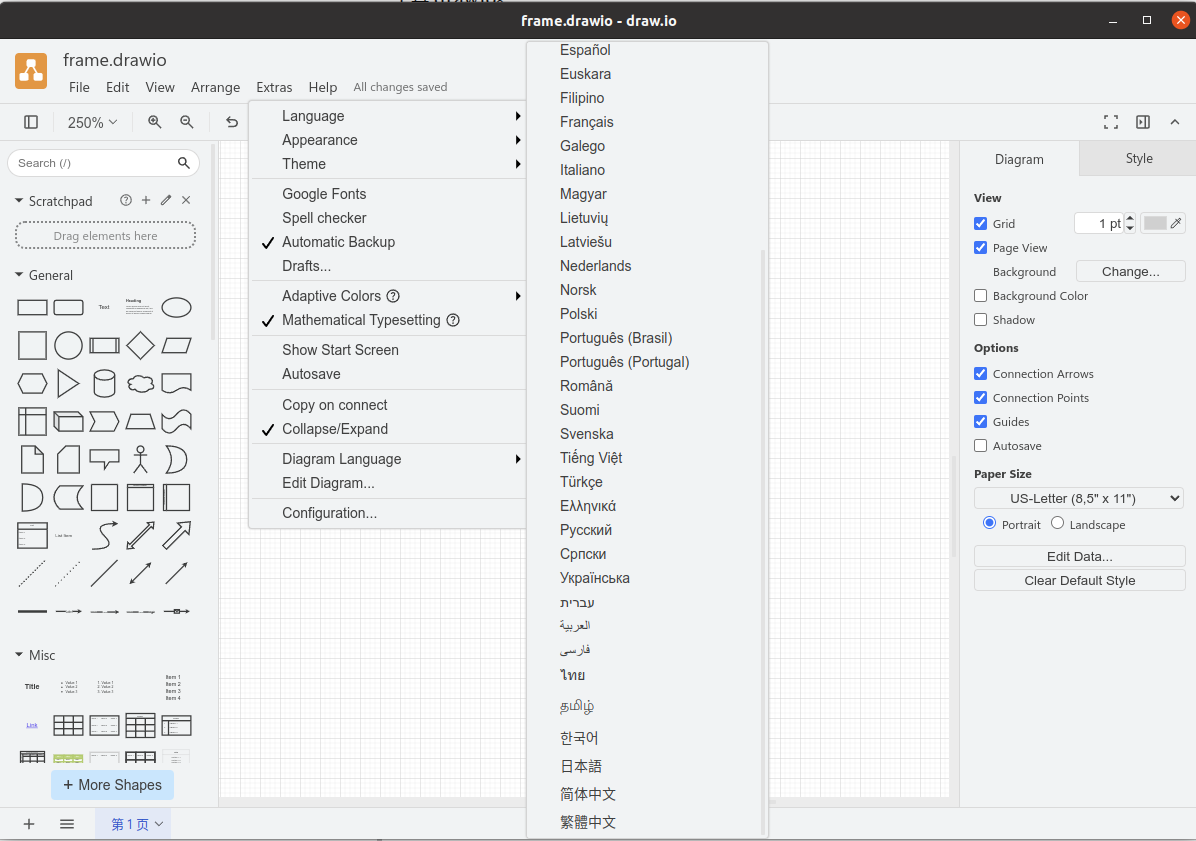Toggle the sidebar panels icon in toolbar
The width and height of the screenshot is (1196, 841).
point(31,122)
